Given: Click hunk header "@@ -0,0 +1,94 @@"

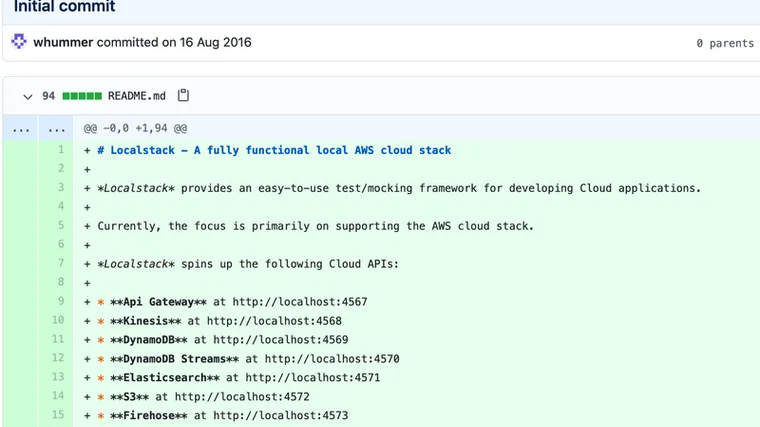Looking at the screenshot, I should pos(135,128).
